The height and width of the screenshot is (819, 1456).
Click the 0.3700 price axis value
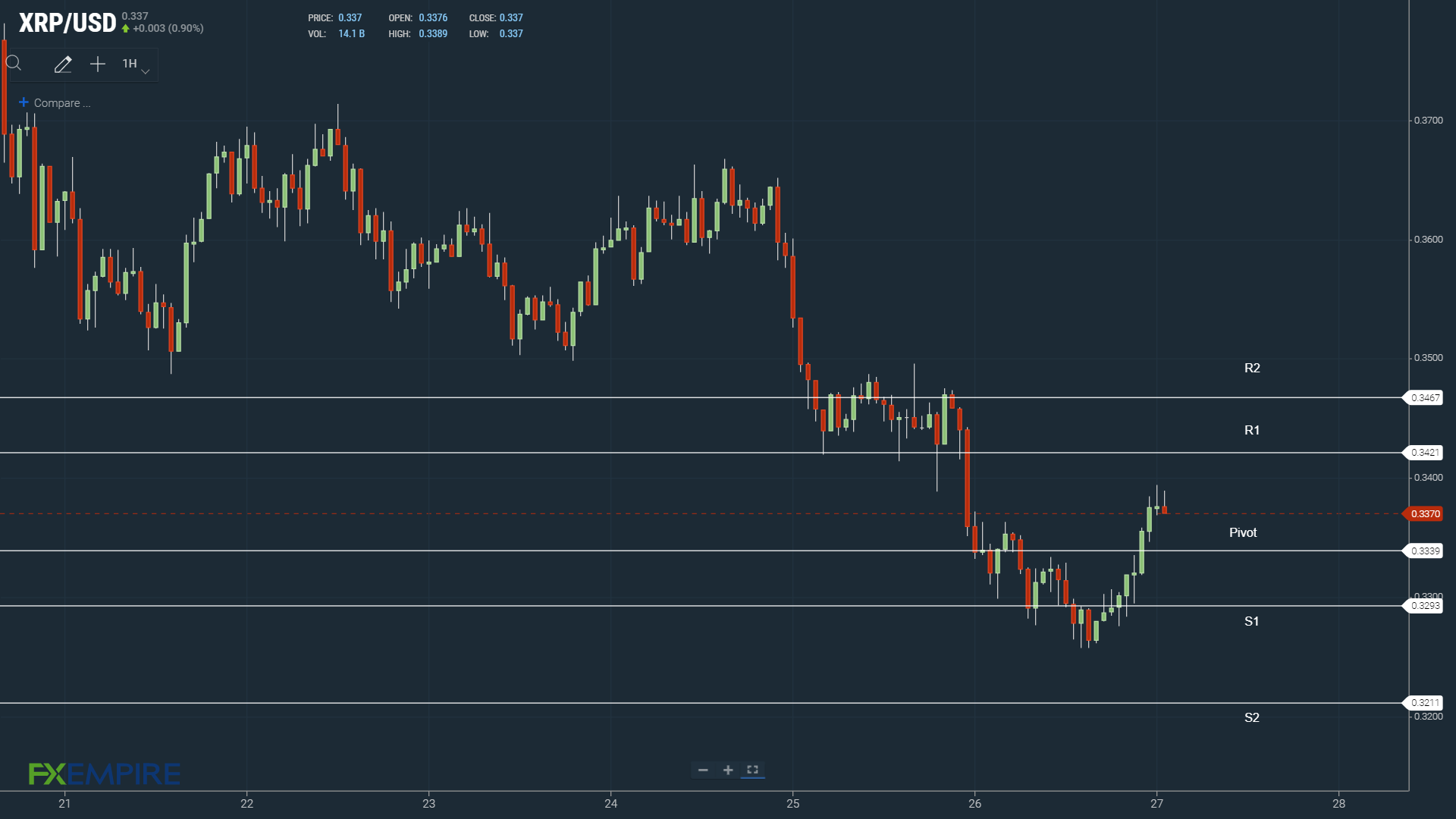(1429, 121)
